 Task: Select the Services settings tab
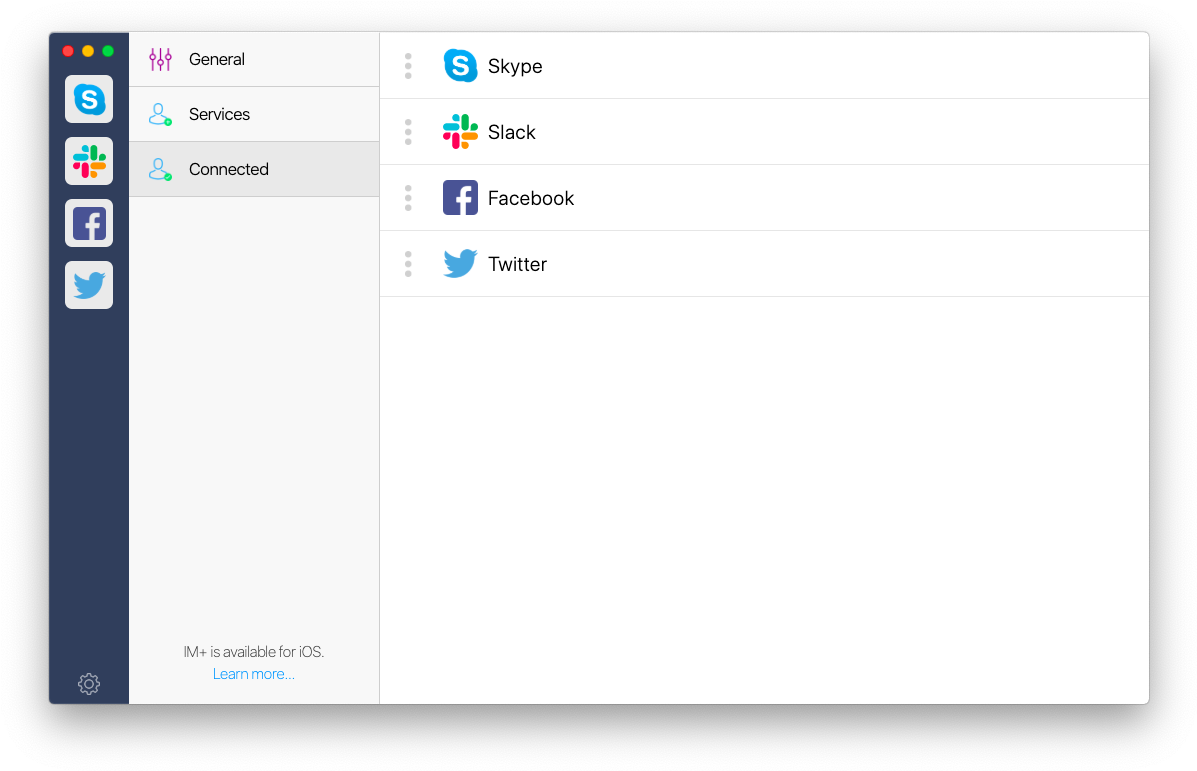click(x=254, y=115)
